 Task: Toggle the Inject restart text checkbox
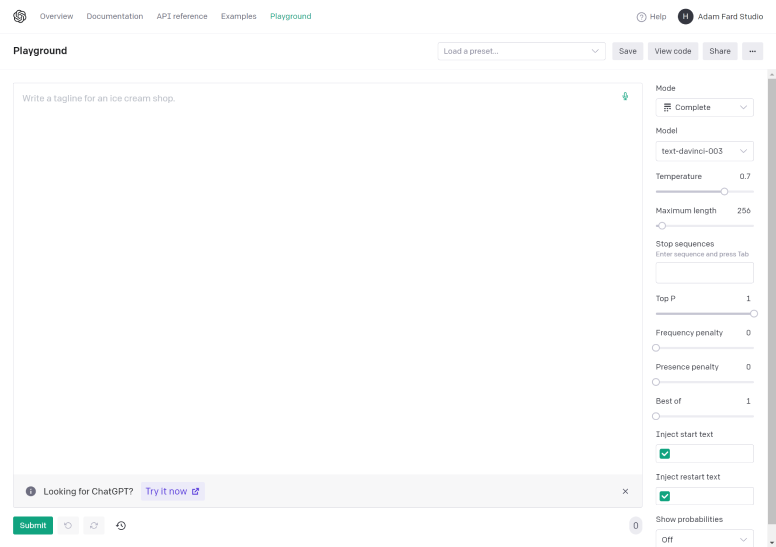click(665, 496)
